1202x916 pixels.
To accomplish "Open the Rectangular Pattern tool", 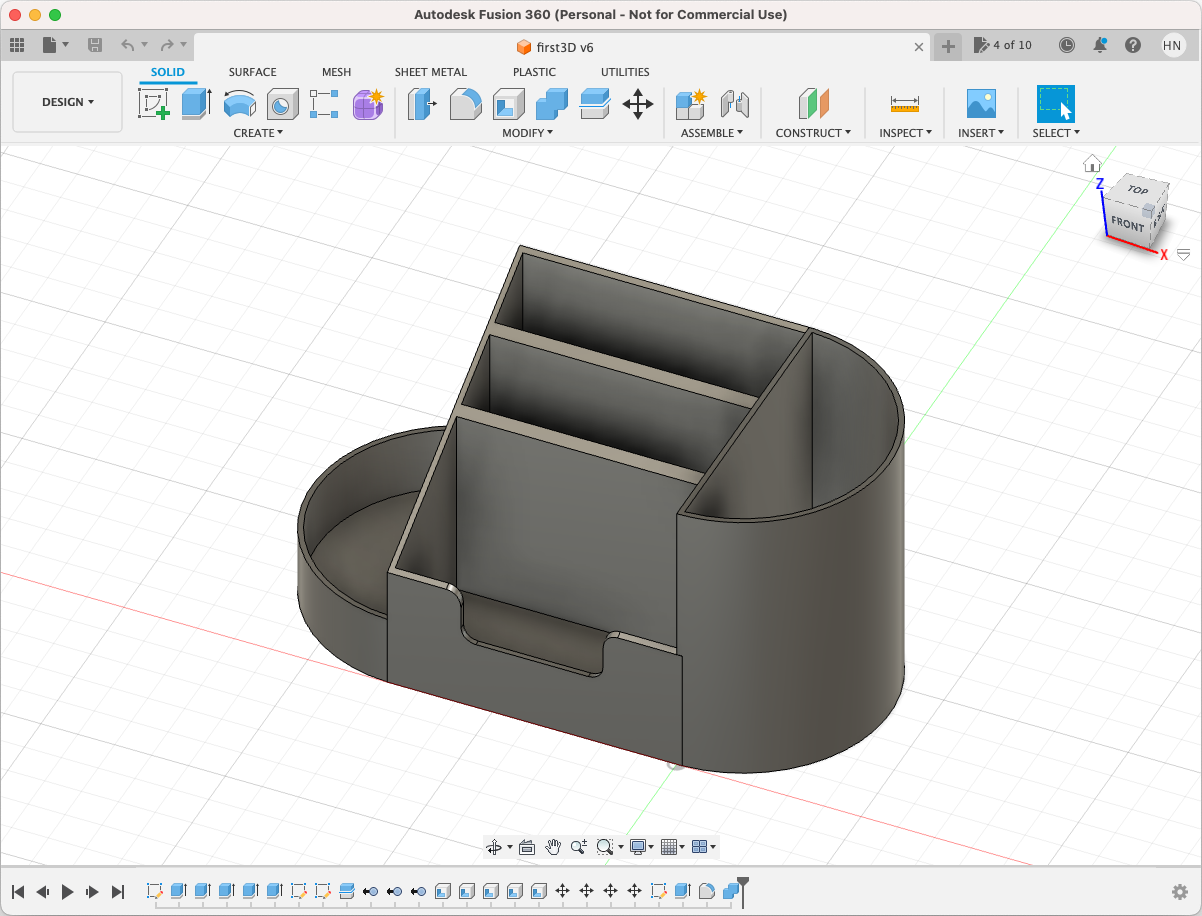I will tap(325, 104).
